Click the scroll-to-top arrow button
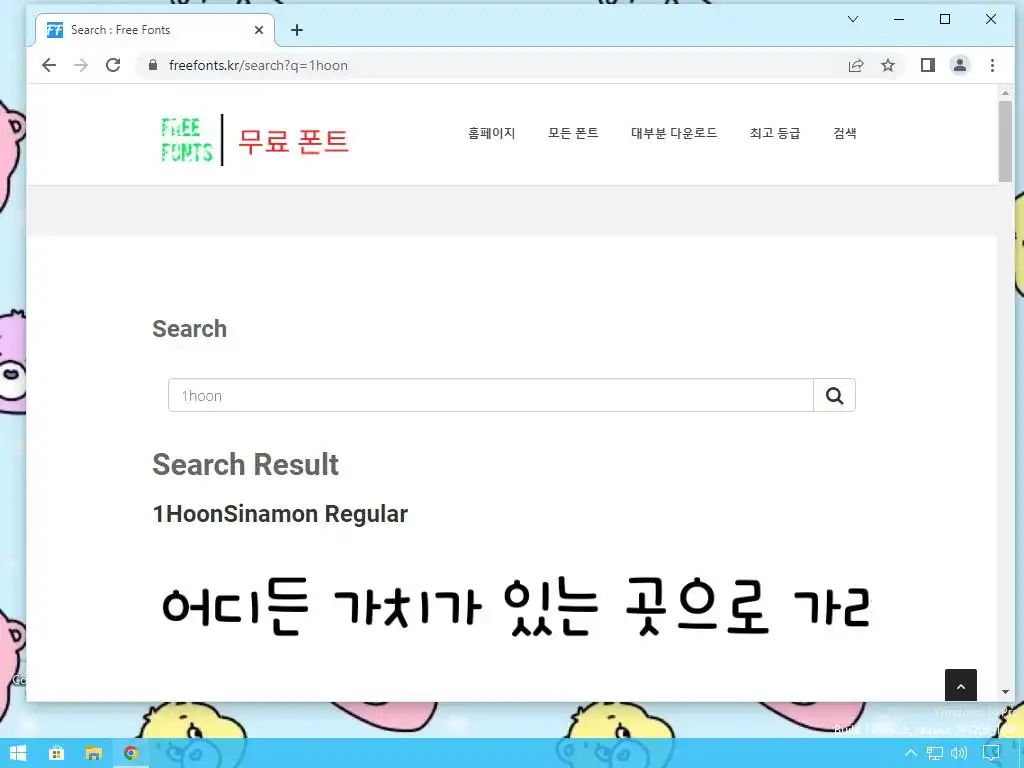The image size is (1024, 768). (x=961, y=686)
